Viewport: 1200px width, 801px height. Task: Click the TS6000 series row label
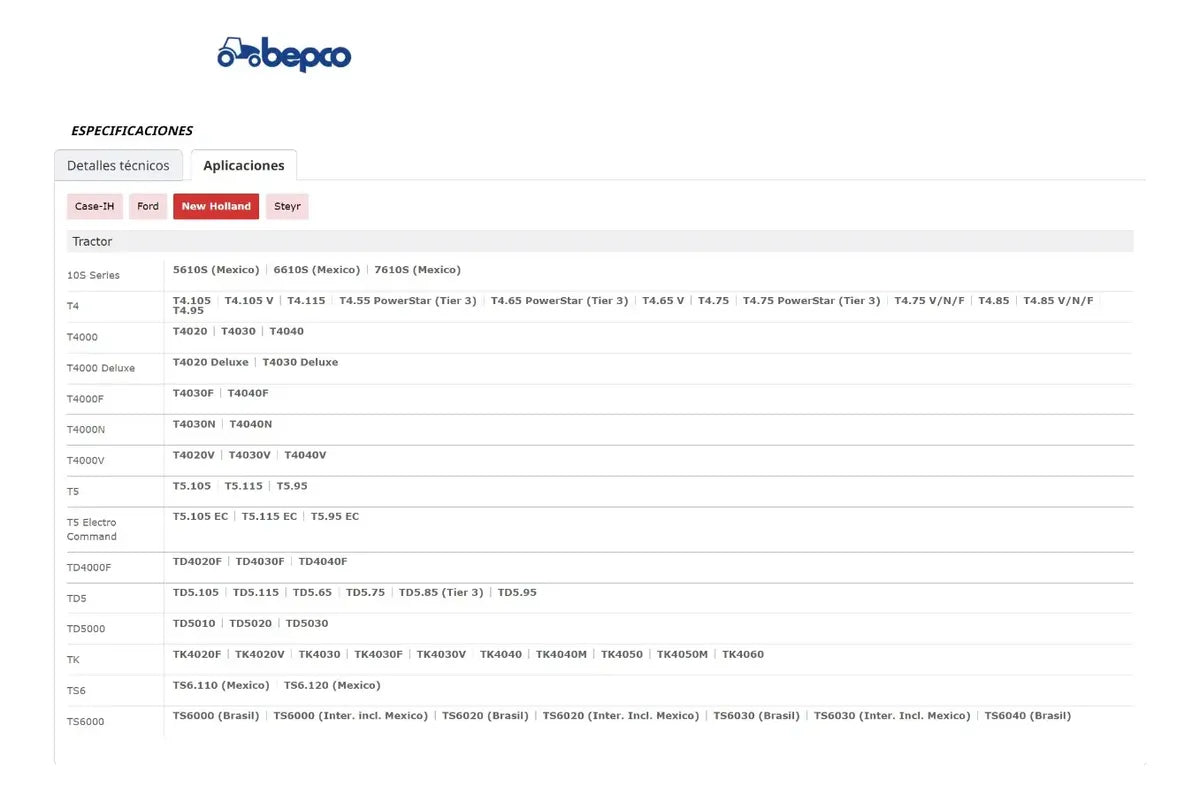pyautogui.click(x=86, y=722)
